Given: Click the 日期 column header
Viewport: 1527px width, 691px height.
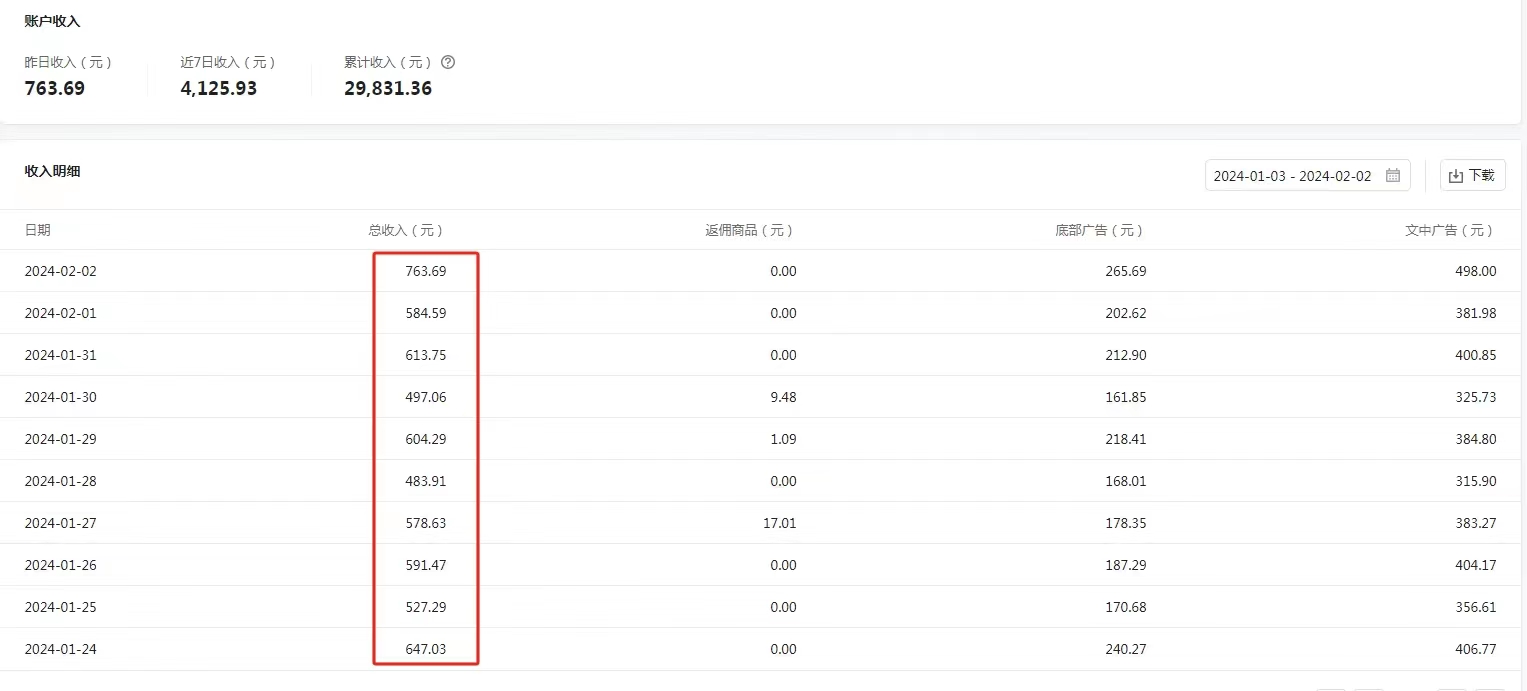Looking at the screenshot, I should coord(38,230).
